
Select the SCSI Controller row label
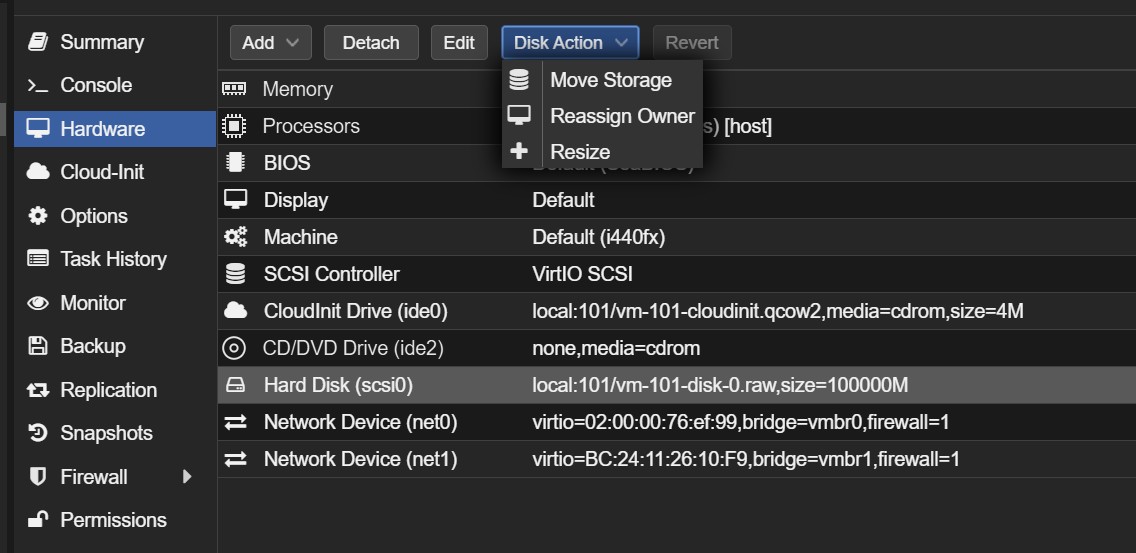pos(332,274)
